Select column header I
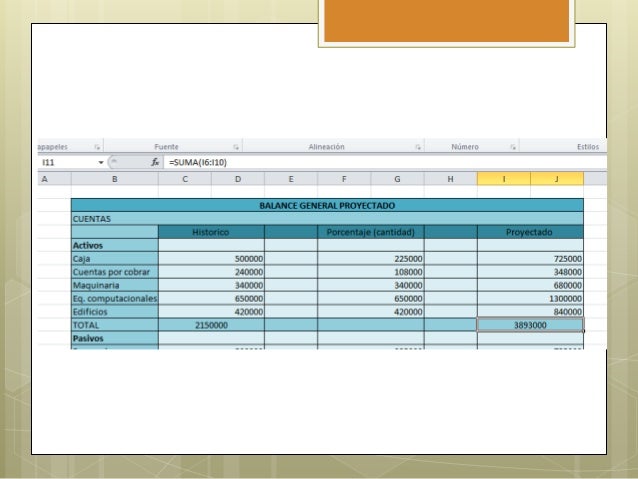The image size is (638, 479). 504,179
